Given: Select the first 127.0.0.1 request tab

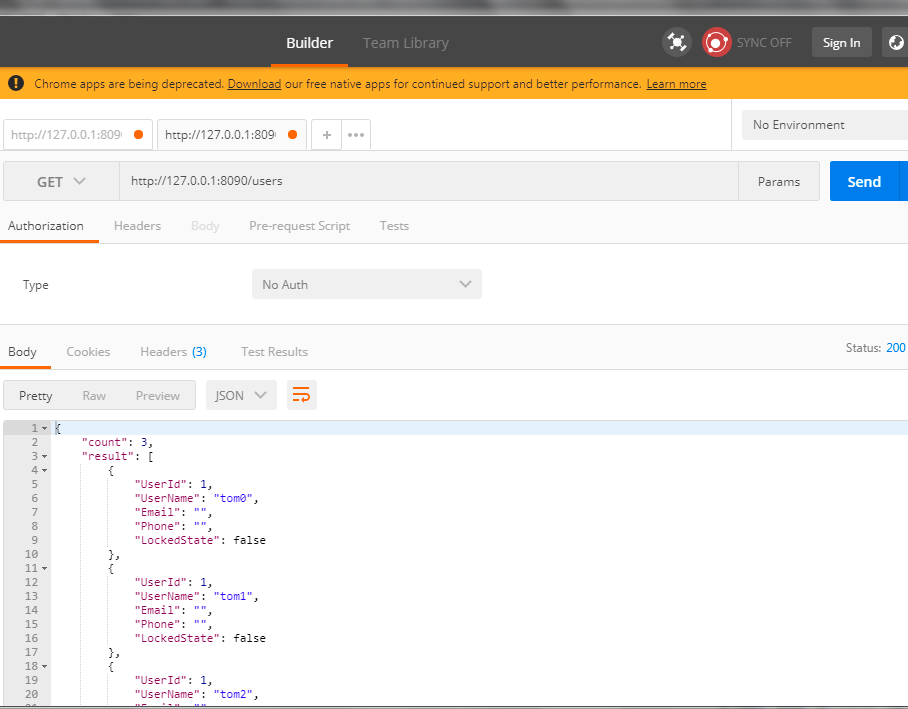Looking at the screenshot, I should 78,135.
